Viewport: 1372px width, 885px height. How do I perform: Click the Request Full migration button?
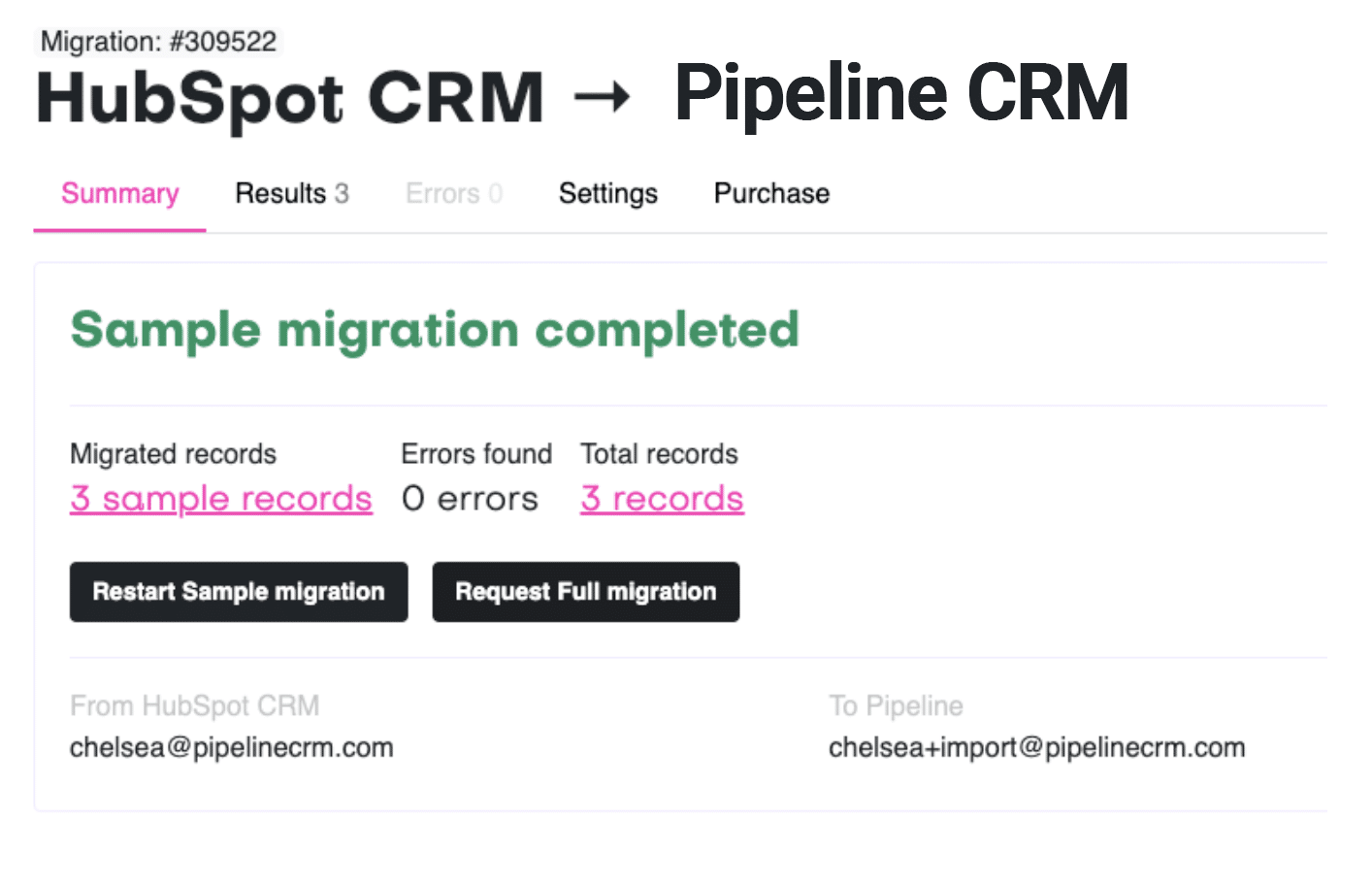tap(585, 592)
